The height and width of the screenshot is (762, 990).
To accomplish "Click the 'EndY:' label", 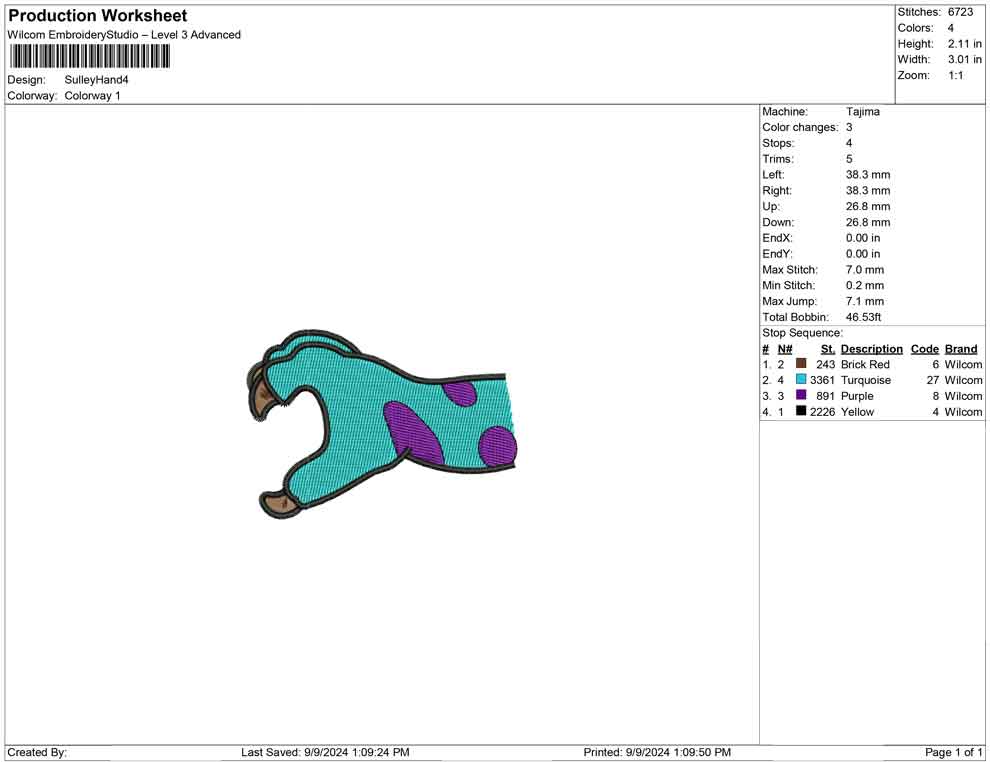I will coord(777,254).
